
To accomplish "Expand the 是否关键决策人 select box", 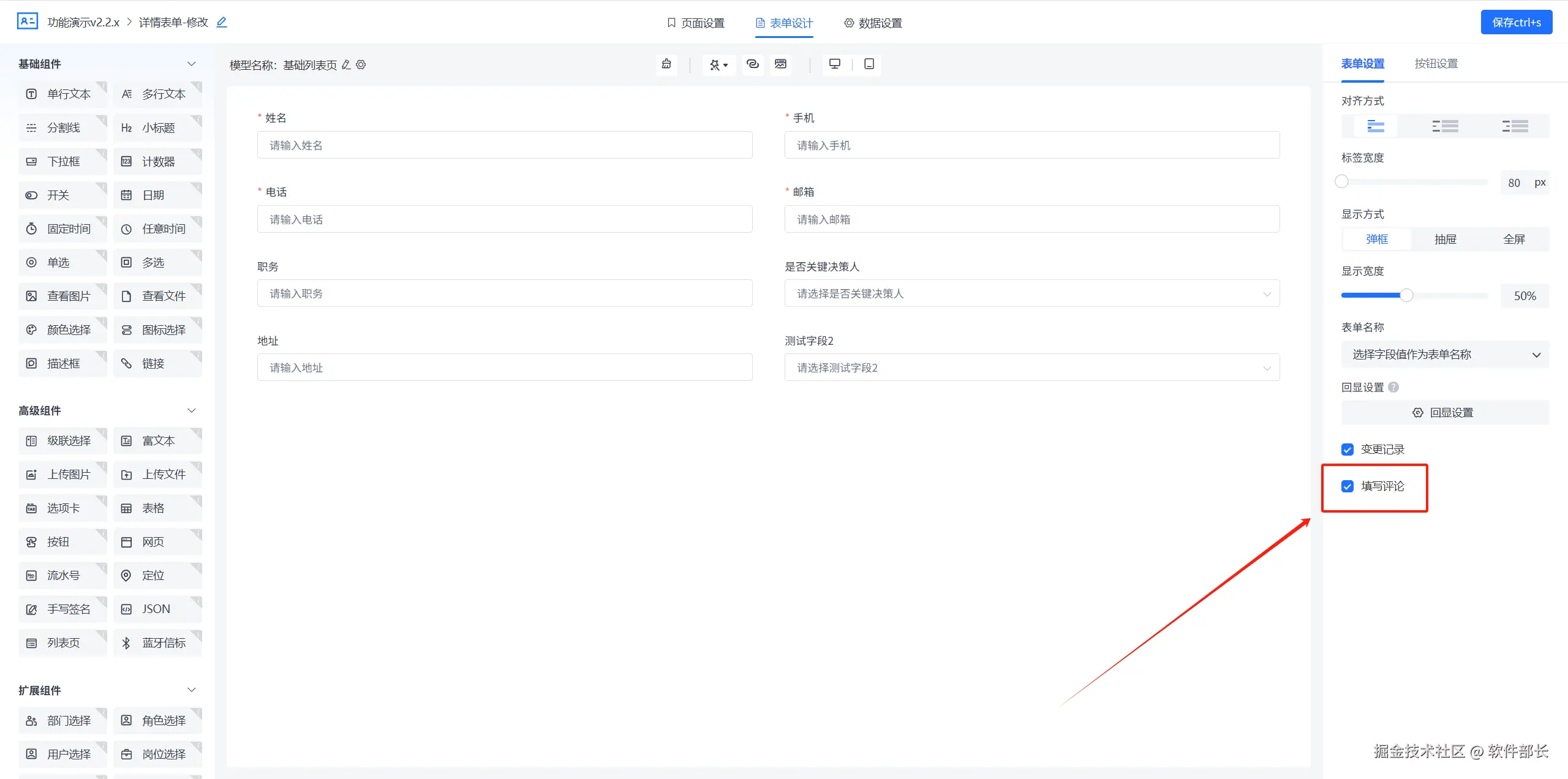I will (1031, 294).
